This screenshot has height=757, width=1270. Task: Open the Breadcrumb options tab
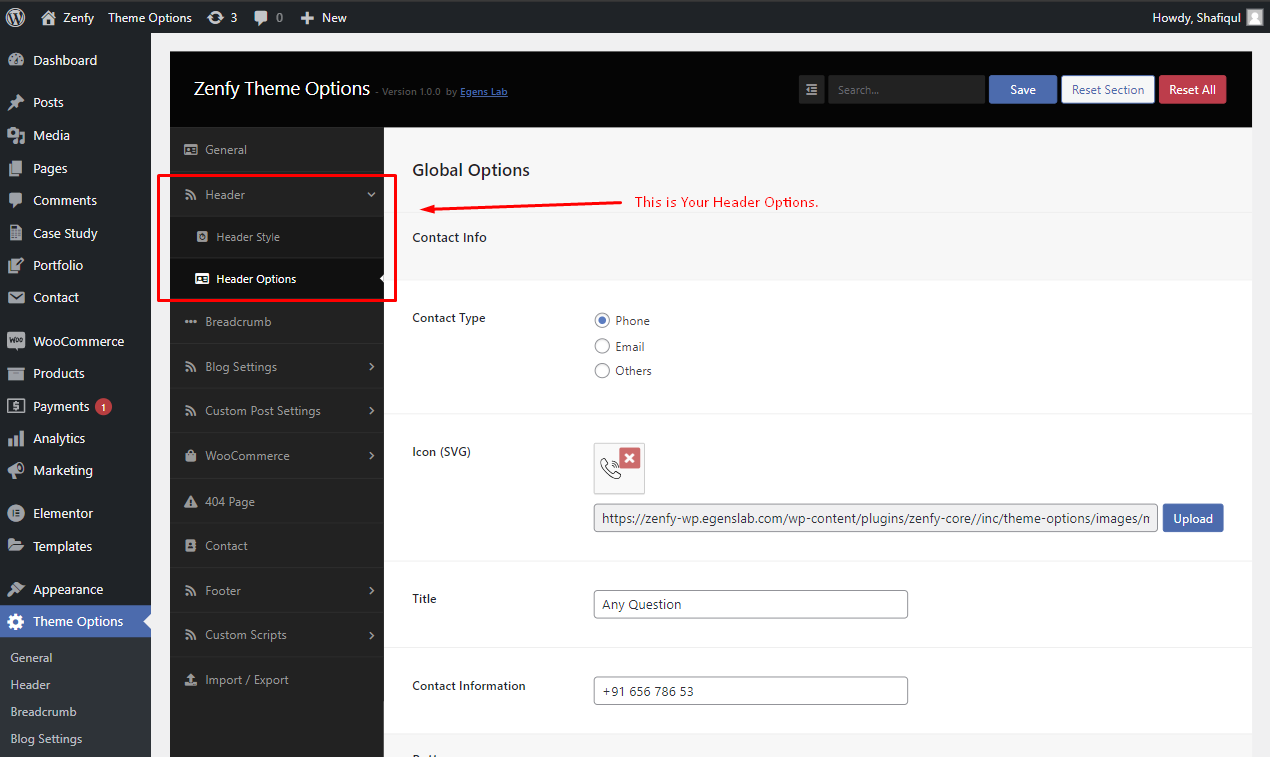click(277, 322)
